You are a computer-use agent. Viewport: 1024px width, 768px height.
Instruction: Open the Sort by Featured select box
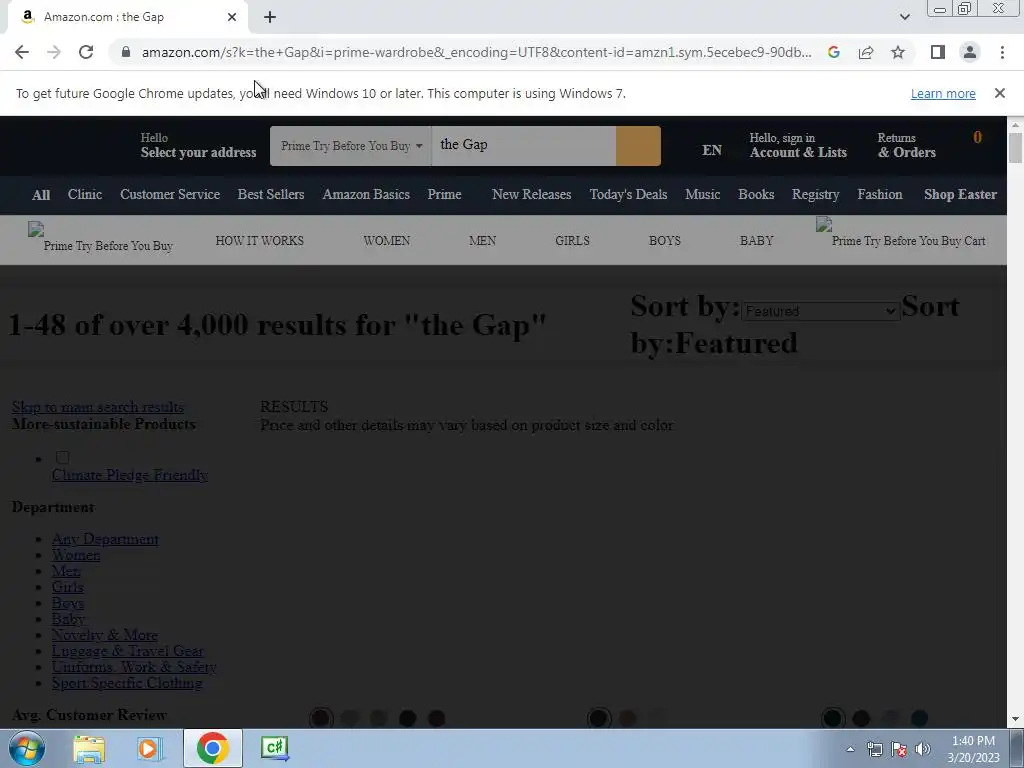click(820, 312)
